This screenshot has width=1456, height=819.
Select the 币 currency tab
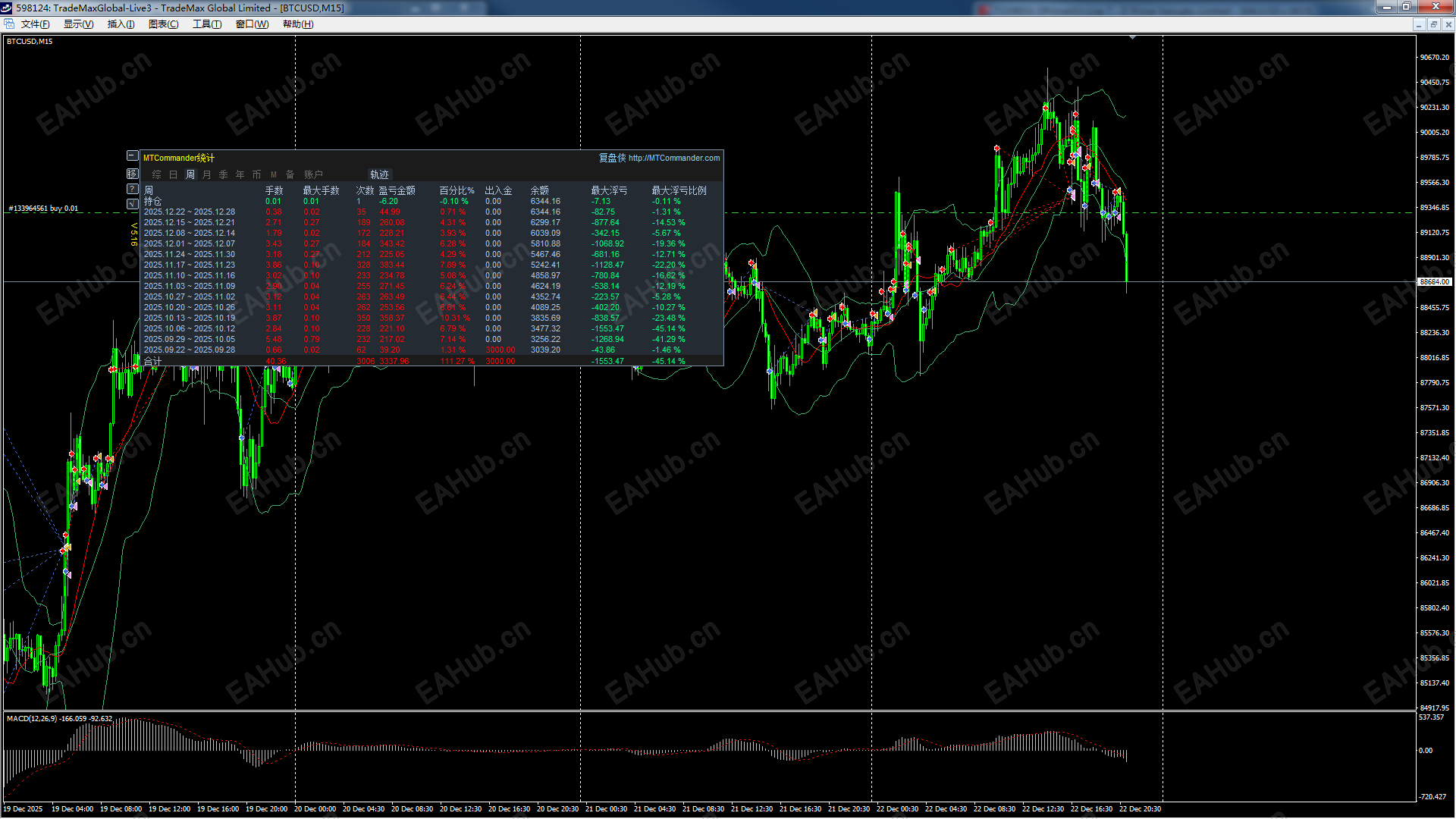click(256, 174)
